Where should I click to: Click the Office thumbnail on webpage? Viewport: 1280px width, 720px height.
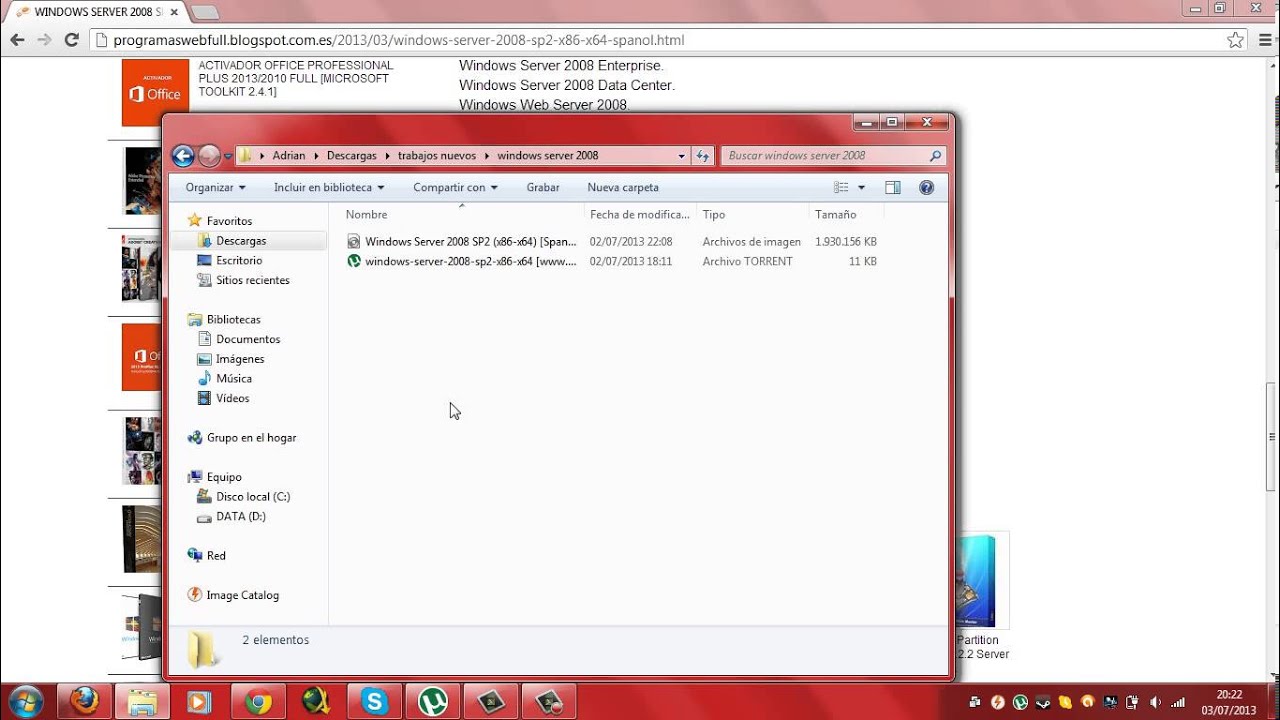[x=155, y=92]
